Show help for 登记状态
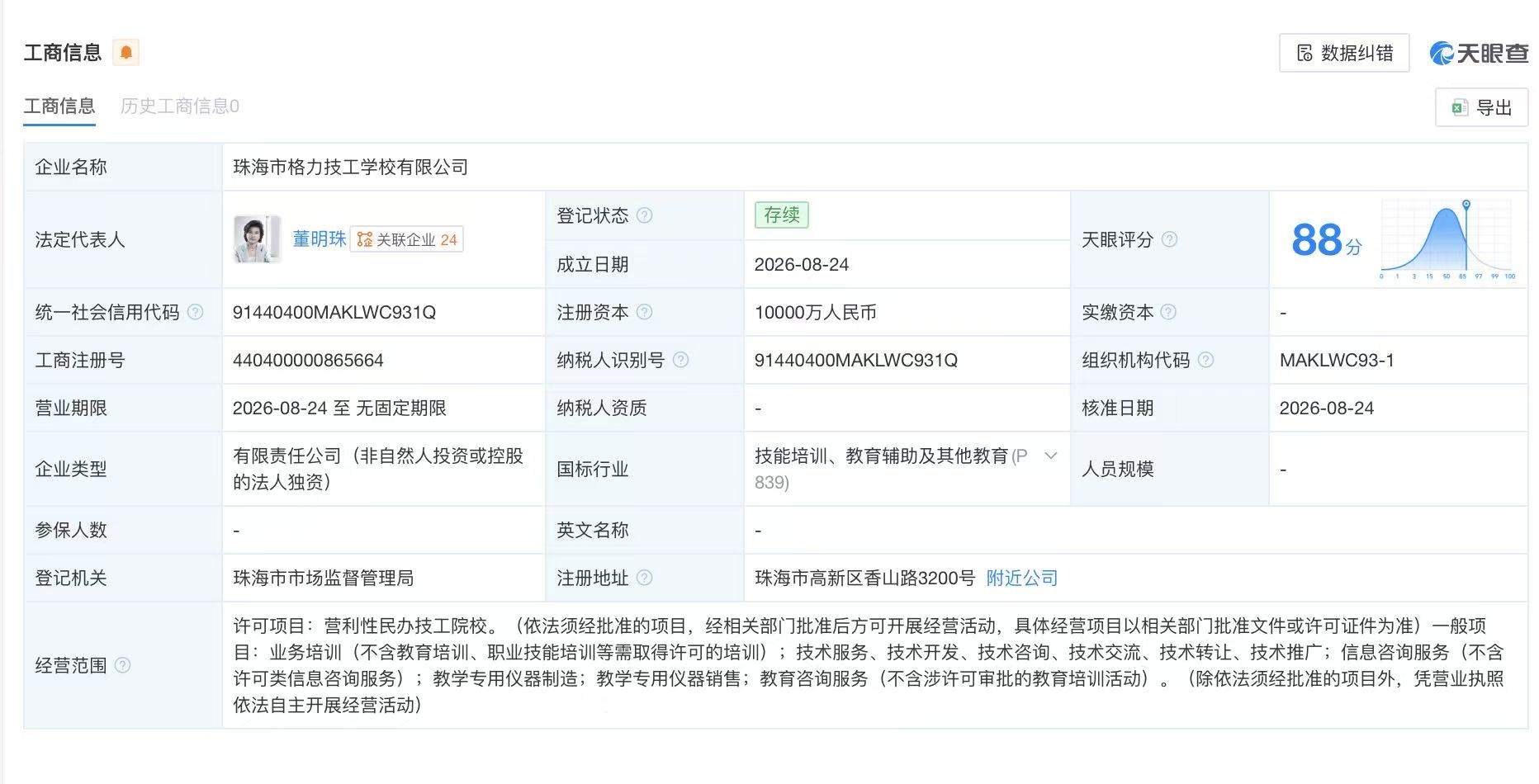Viewport: 1539px width, 784px height. click(645, 215)
